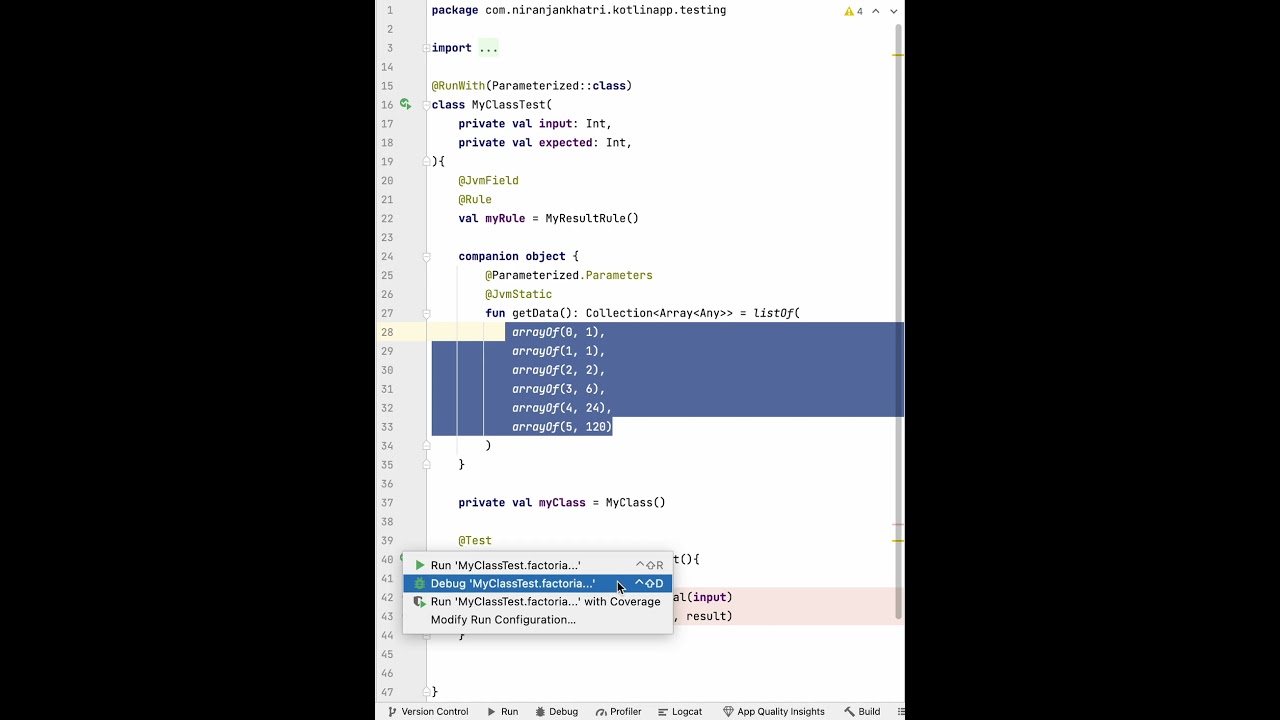1280x720 pixels.
Task: Click the folded '...' after import
Action: coord(488,48)
